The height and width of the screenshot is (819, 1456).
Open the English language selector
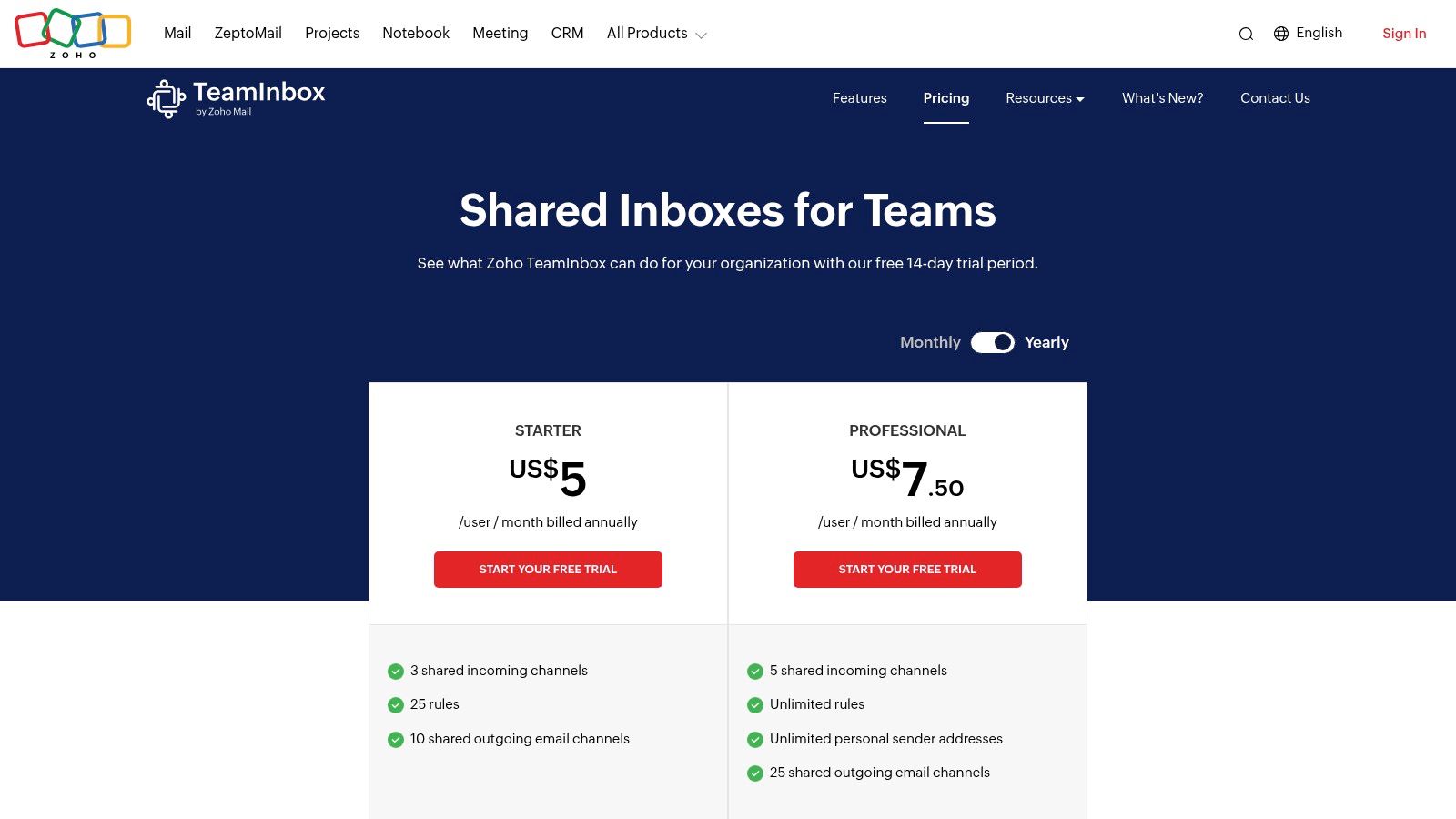tap(1319, 33)
